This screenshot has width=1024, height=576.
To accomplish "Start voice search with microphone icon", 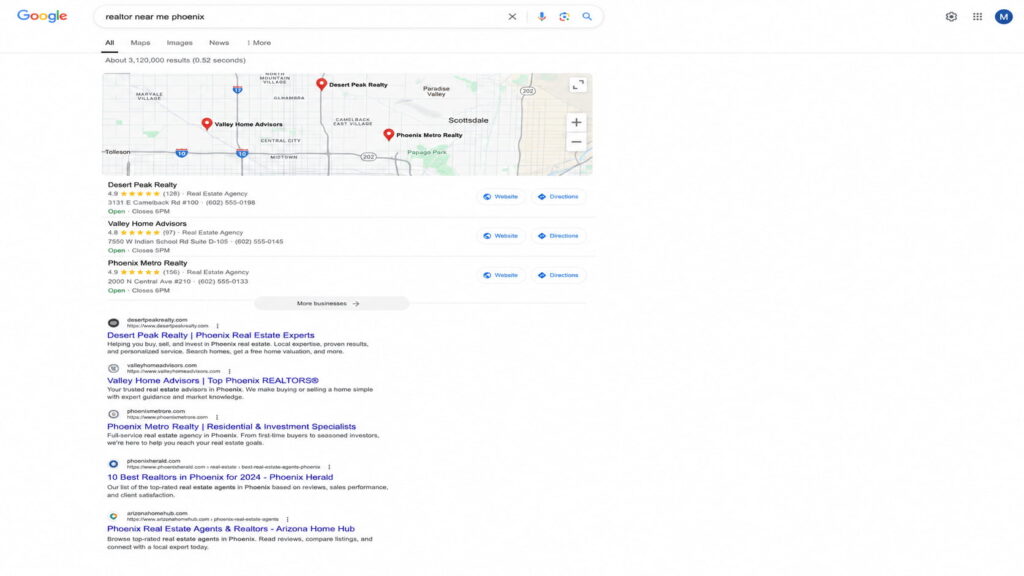I will pos(541,17).
